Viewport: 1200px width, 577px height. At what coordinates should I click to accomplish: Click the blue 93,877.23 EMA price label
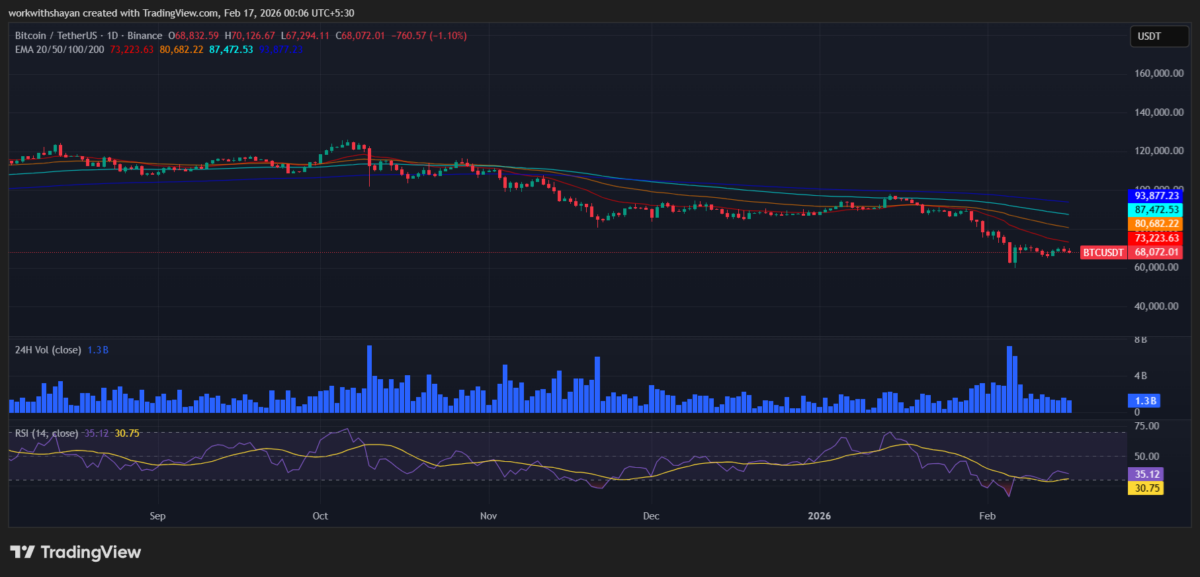[x=1156, y=195]
